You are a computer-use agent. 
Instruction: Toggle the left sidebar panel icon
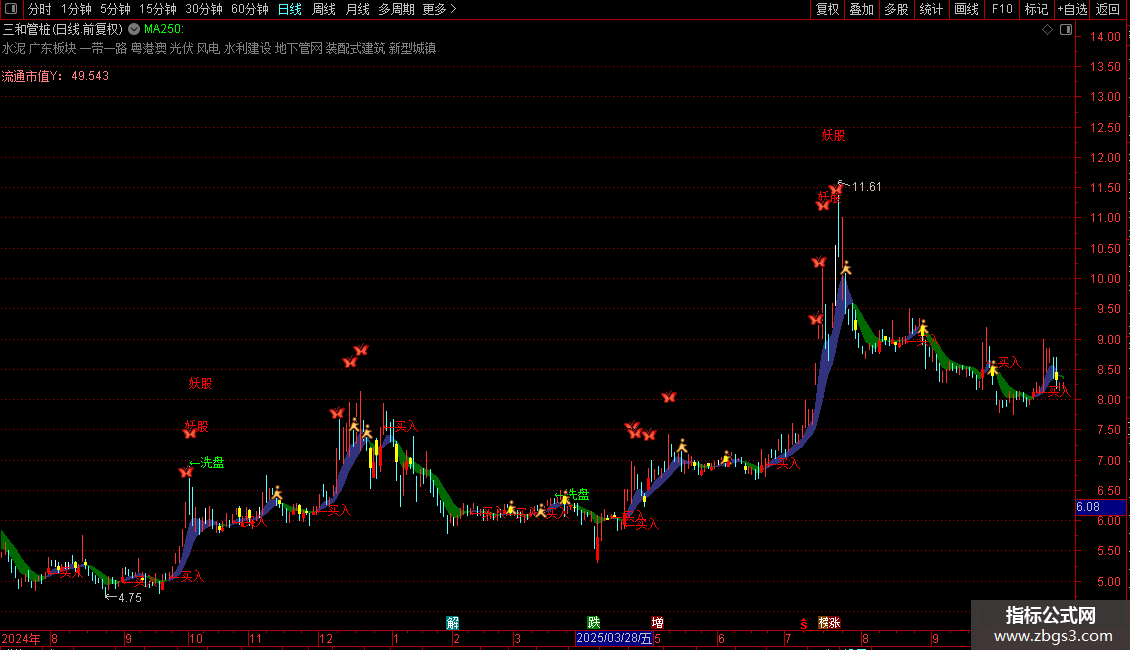tap(11, 9)
